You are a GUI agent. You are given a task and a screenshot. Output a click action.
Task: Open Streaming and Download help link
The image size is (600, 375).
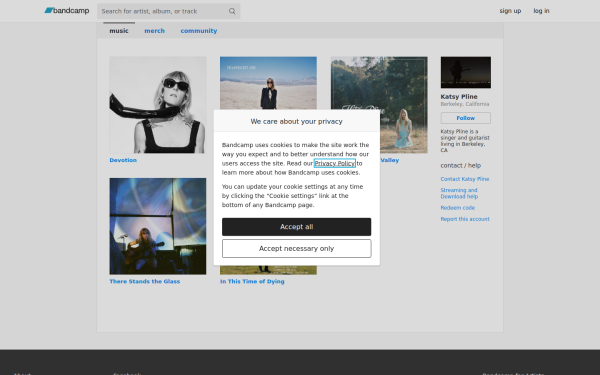(459, 193)
